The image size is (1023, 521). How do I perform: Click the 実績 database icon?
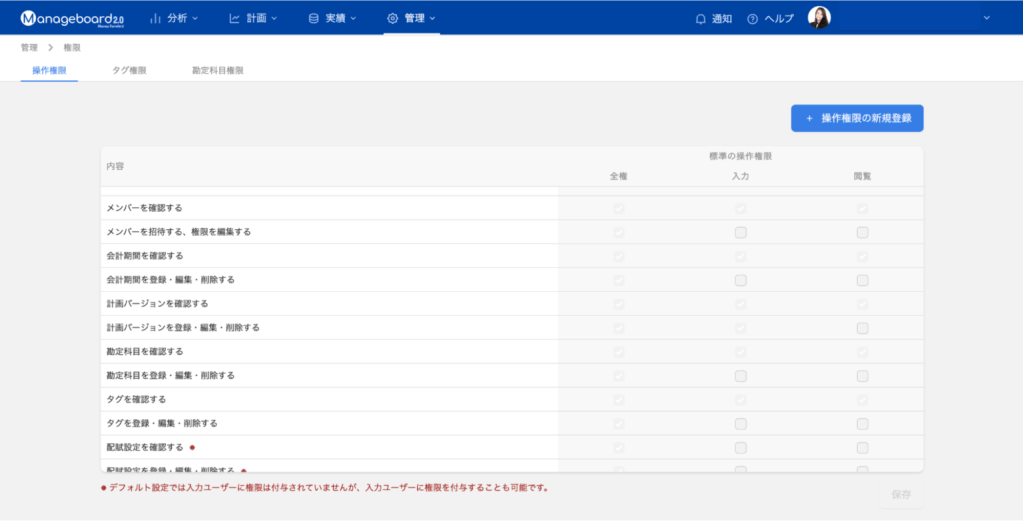click(313, 18)
